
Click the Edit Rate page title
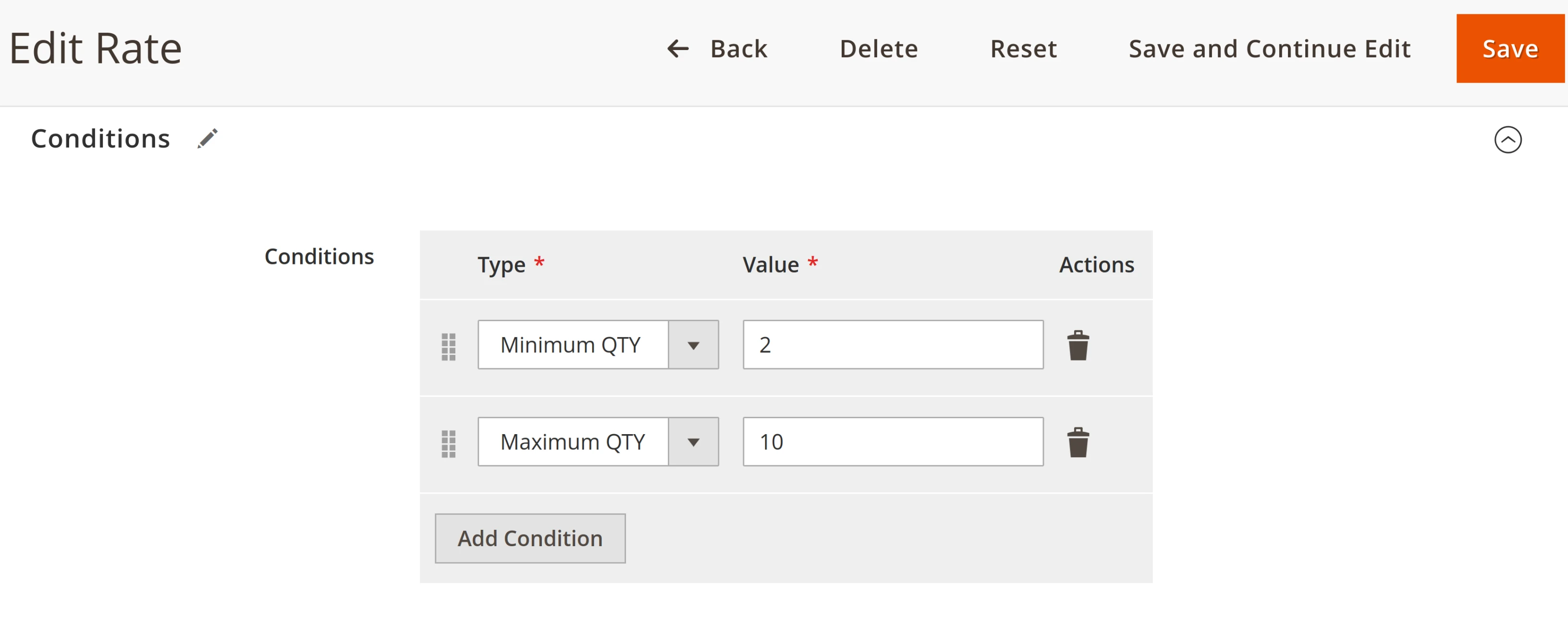coord(95,48)
